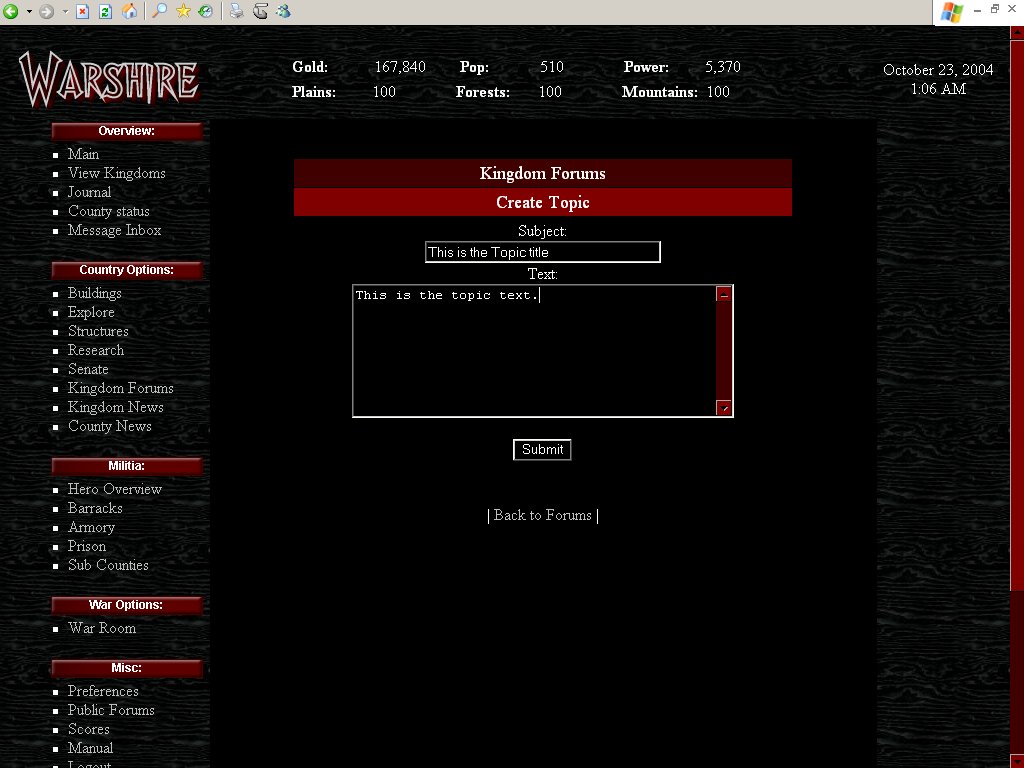The width and height of the screenshot is (1024, 768).
Task: Expand the Back button history dropdown arrow
Action: (x=29, y=12)
